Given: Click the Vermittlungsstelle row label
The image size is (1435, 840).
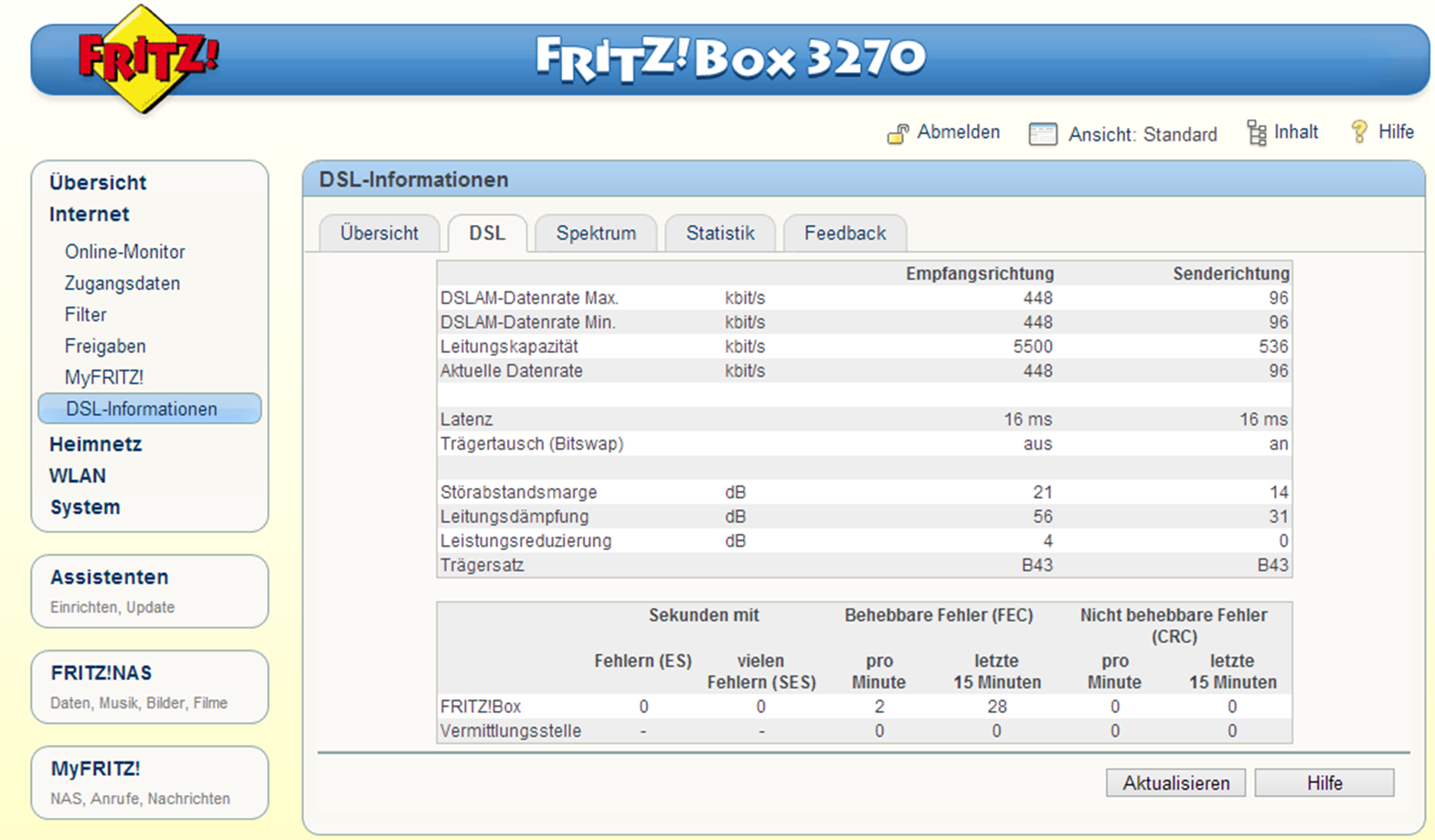Looking at the screenshot, I should pos(510,731).
